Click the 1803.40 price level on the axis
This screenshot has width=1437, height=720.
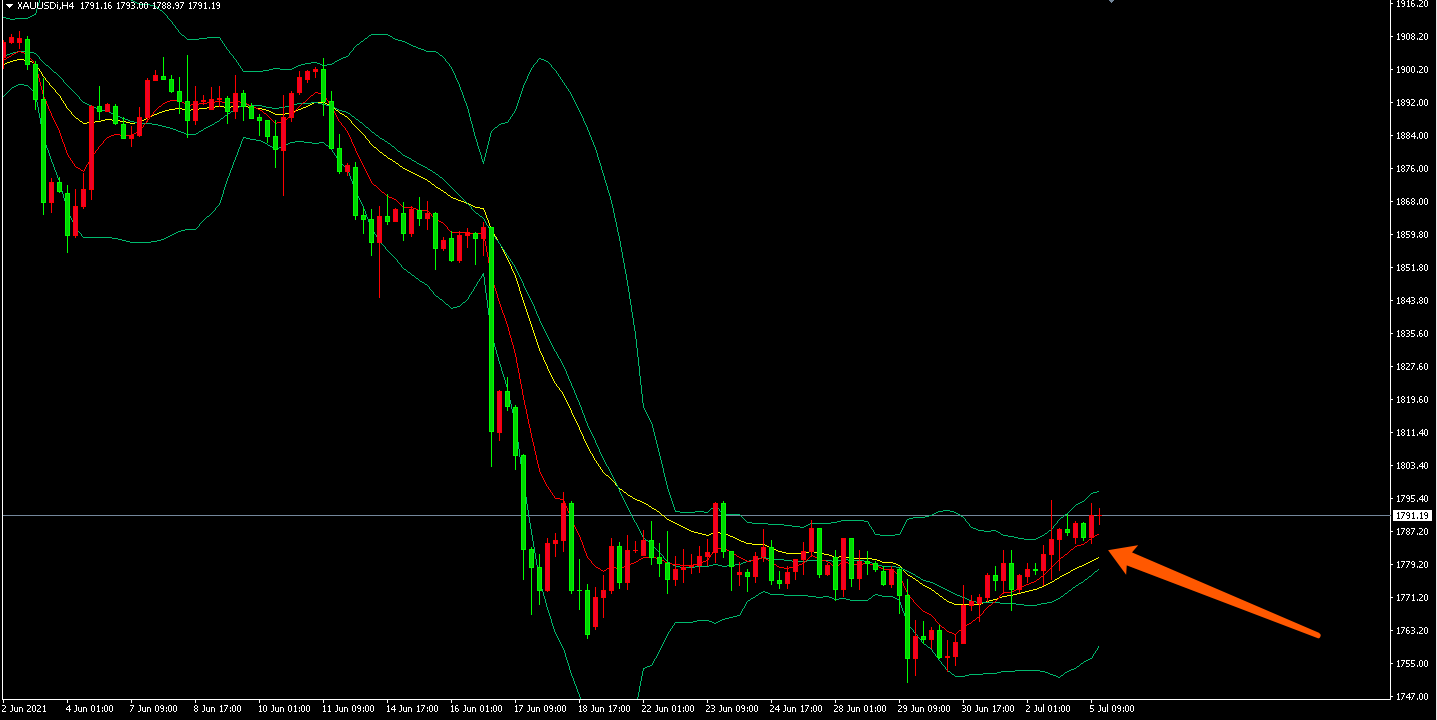(1413, 466)
